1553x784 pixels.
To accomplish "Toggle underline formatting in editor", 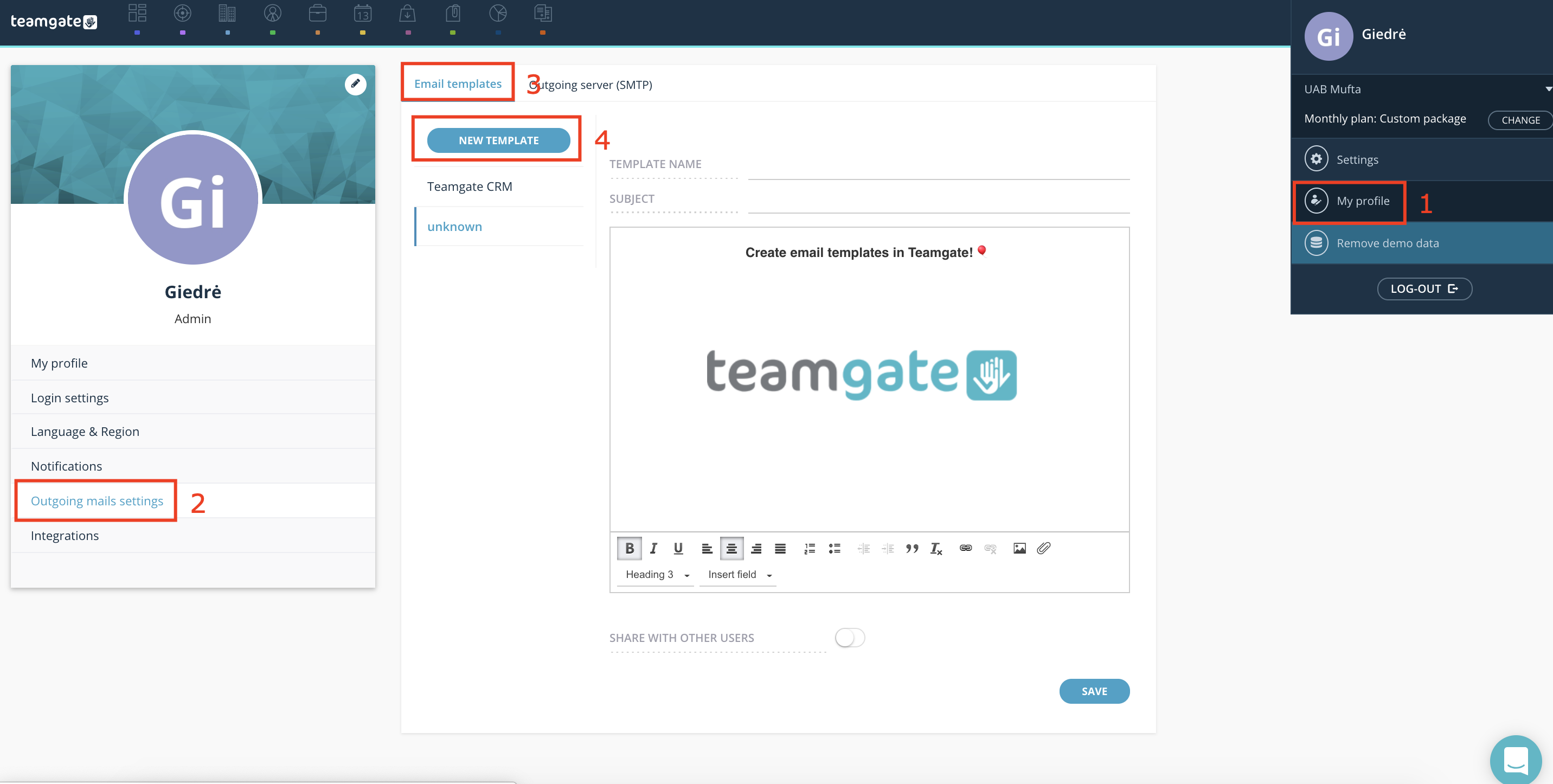I will (x=678, y=548).
